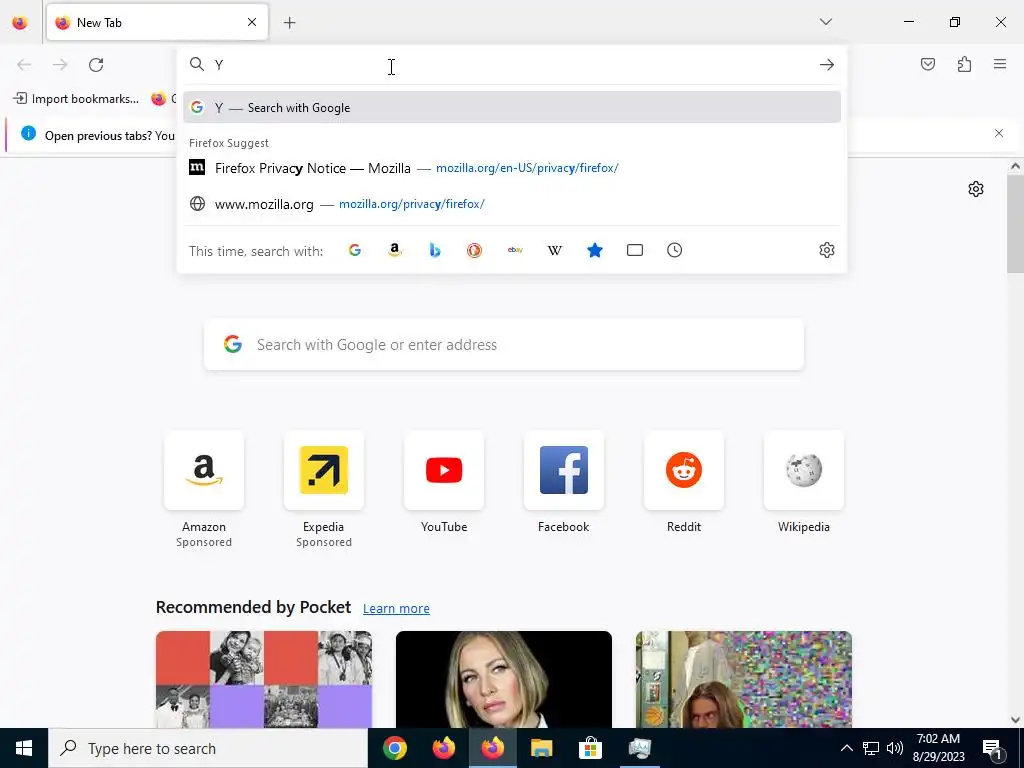The width and height of the screenshot is (1024, 768).
Task: Search this time with Amazon icon
Action: click(x=394, y=250)
